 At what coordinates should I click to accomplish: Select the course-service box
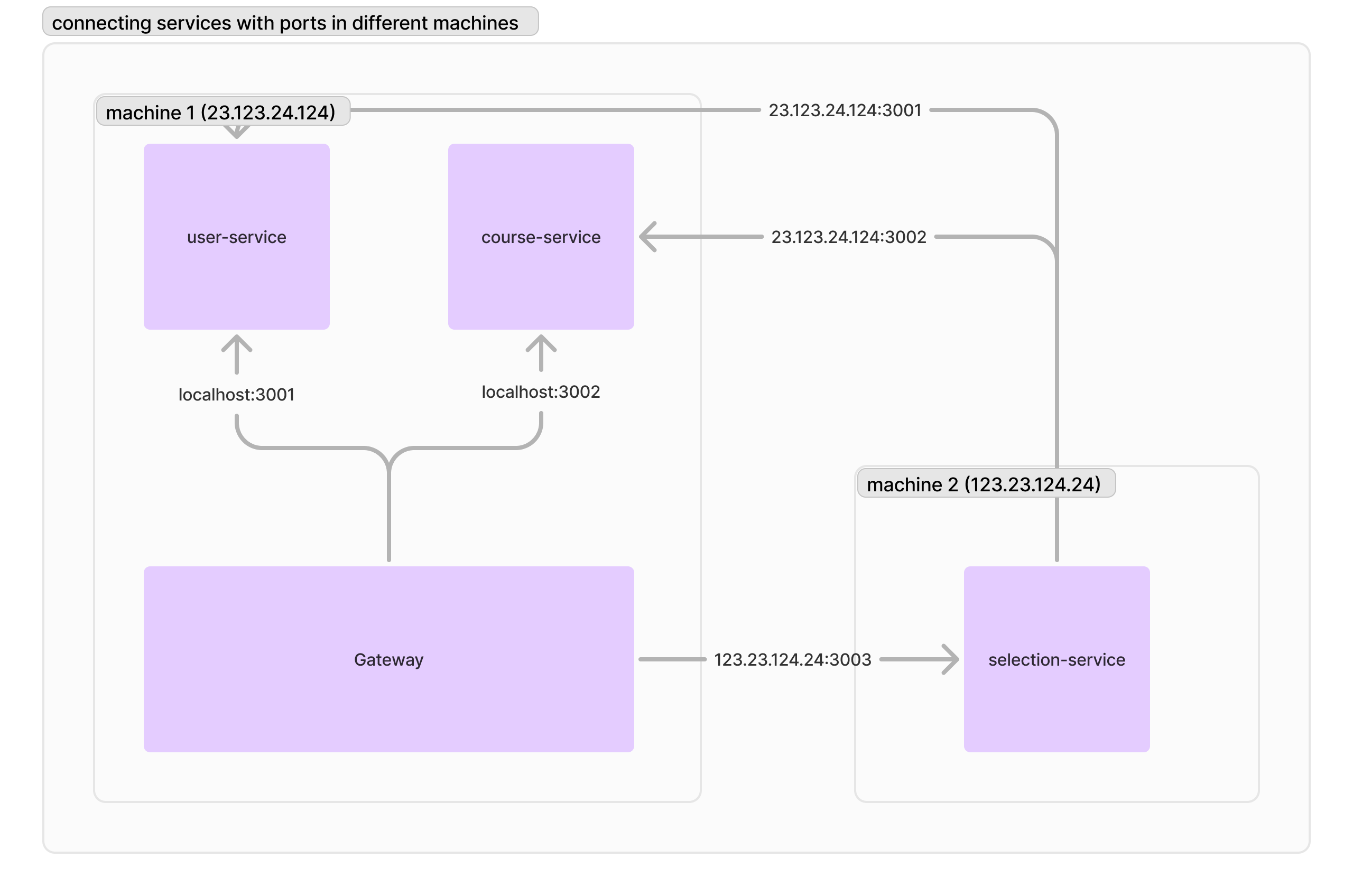tap(541, 237)
